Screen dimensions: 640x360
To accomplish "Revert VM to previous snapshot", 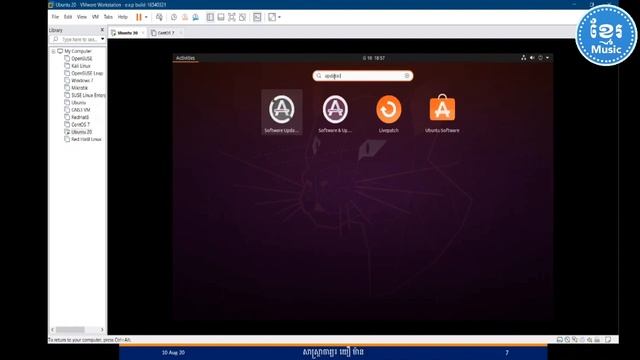I will tap(185, 17).
